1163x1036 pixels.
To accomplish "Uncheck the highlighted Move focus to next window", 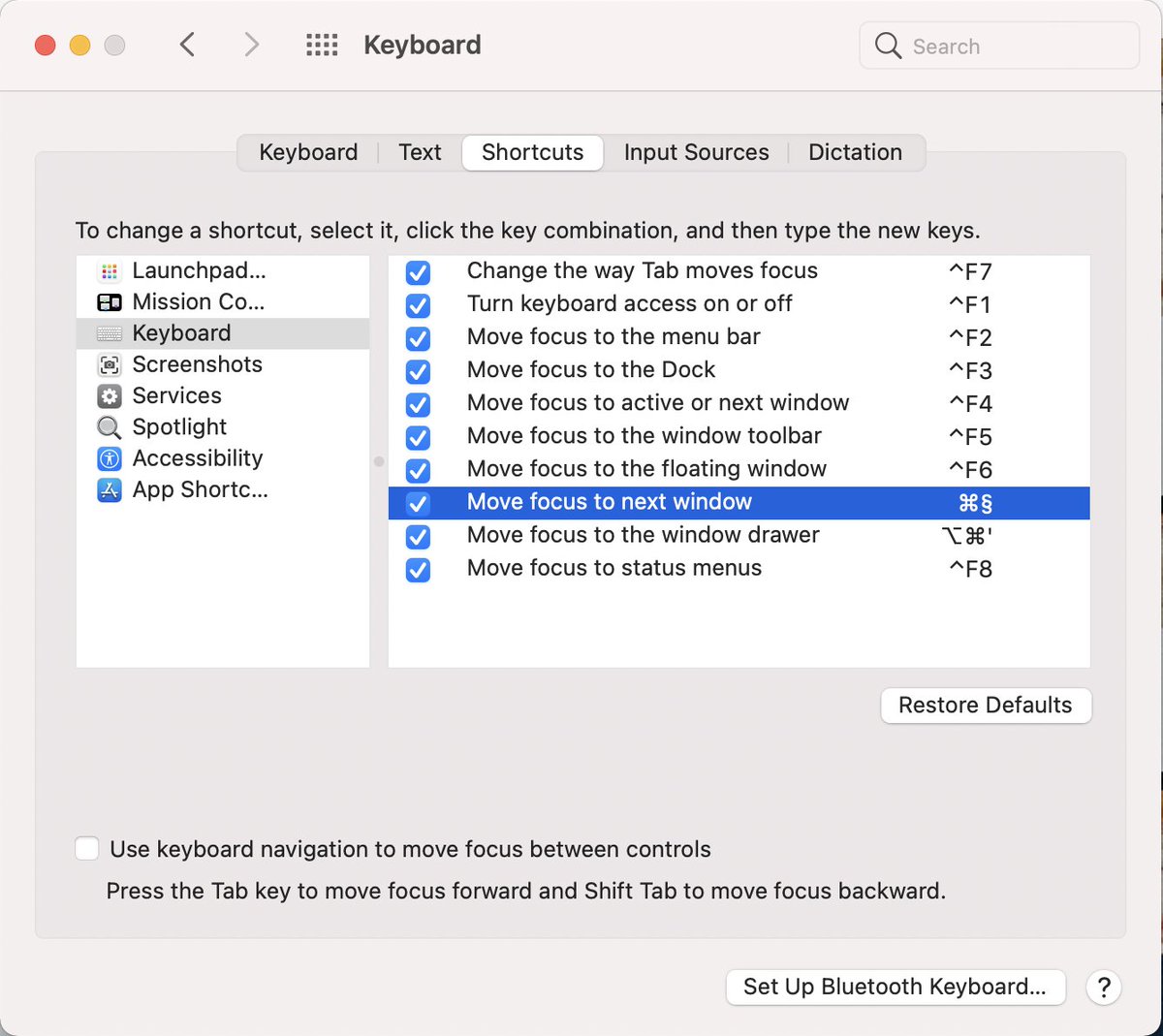I will point(418,503).
